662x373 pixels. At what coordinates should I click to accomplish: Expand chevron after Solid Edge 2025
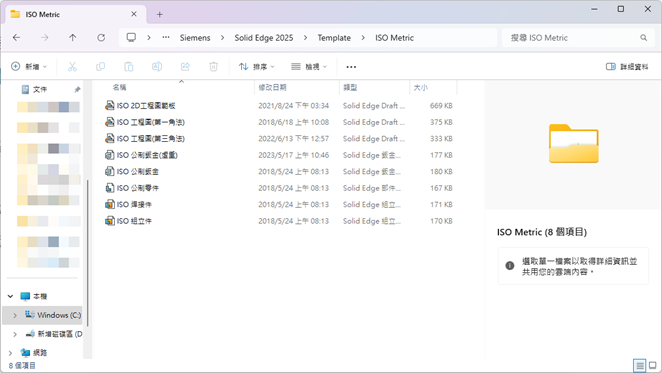305,38
